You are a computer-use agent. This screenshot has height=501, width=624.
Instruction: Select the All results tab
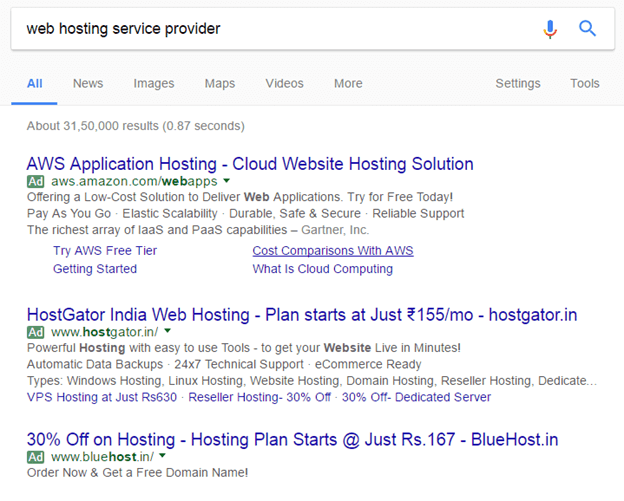click(x=35, y=84)
